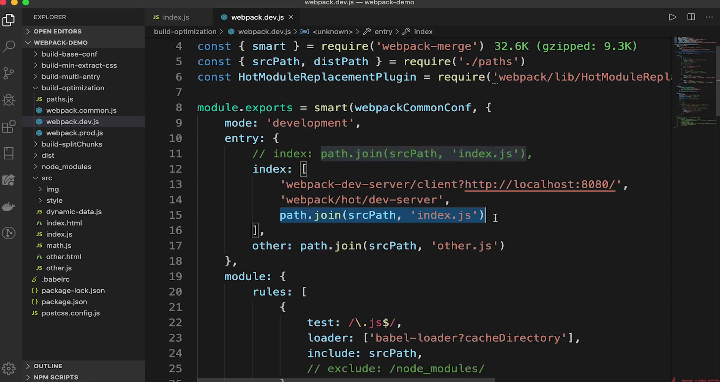Click the EXPLORER panel title
This screenshot has width=720, height=382.
[50, 17]
